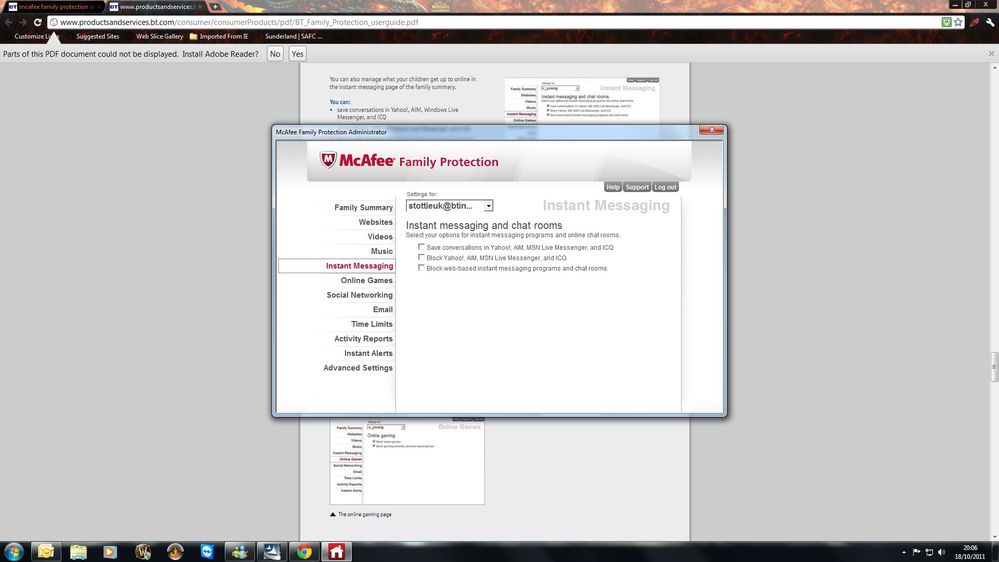Viewport: 999px width, 562px height.
Task: Select Websites in McAfee sidebar
Action: (375, 222)
